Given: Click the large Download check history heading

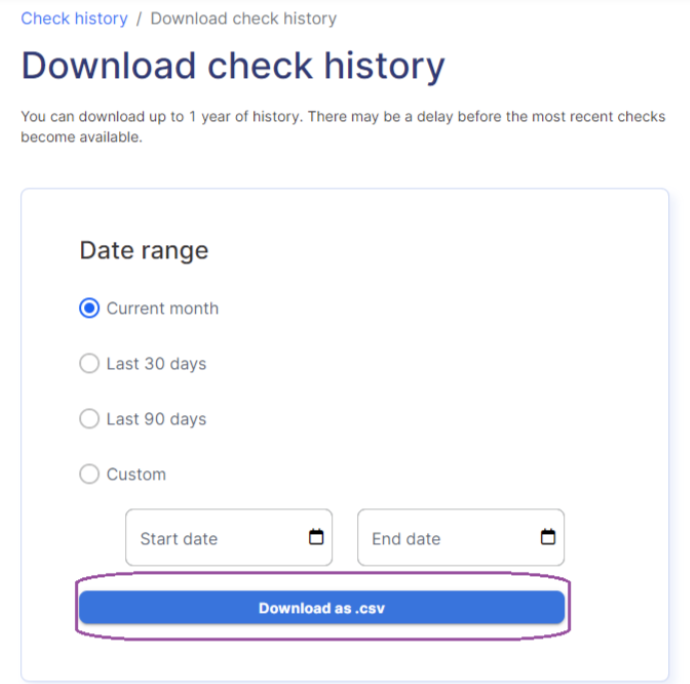Looking at the screenshot, I should tap(233, 66).
